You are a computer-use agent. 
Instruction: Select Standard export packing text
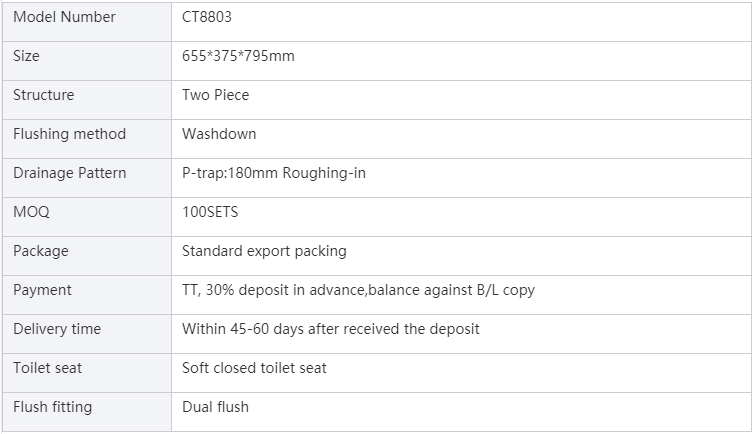(264, 251)
